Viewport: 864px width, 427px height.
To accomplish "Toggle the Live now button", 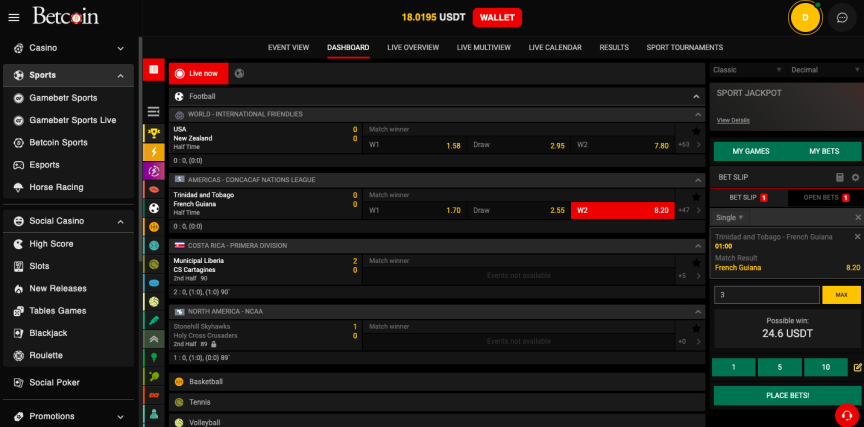I will click(x=198, y=73).
